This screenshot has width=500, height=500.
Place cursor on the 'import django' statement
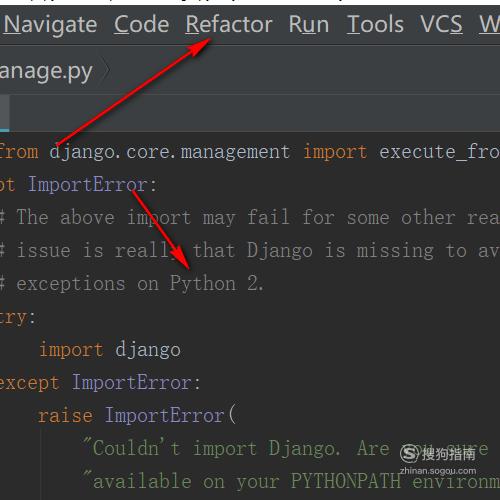(110, 350)
